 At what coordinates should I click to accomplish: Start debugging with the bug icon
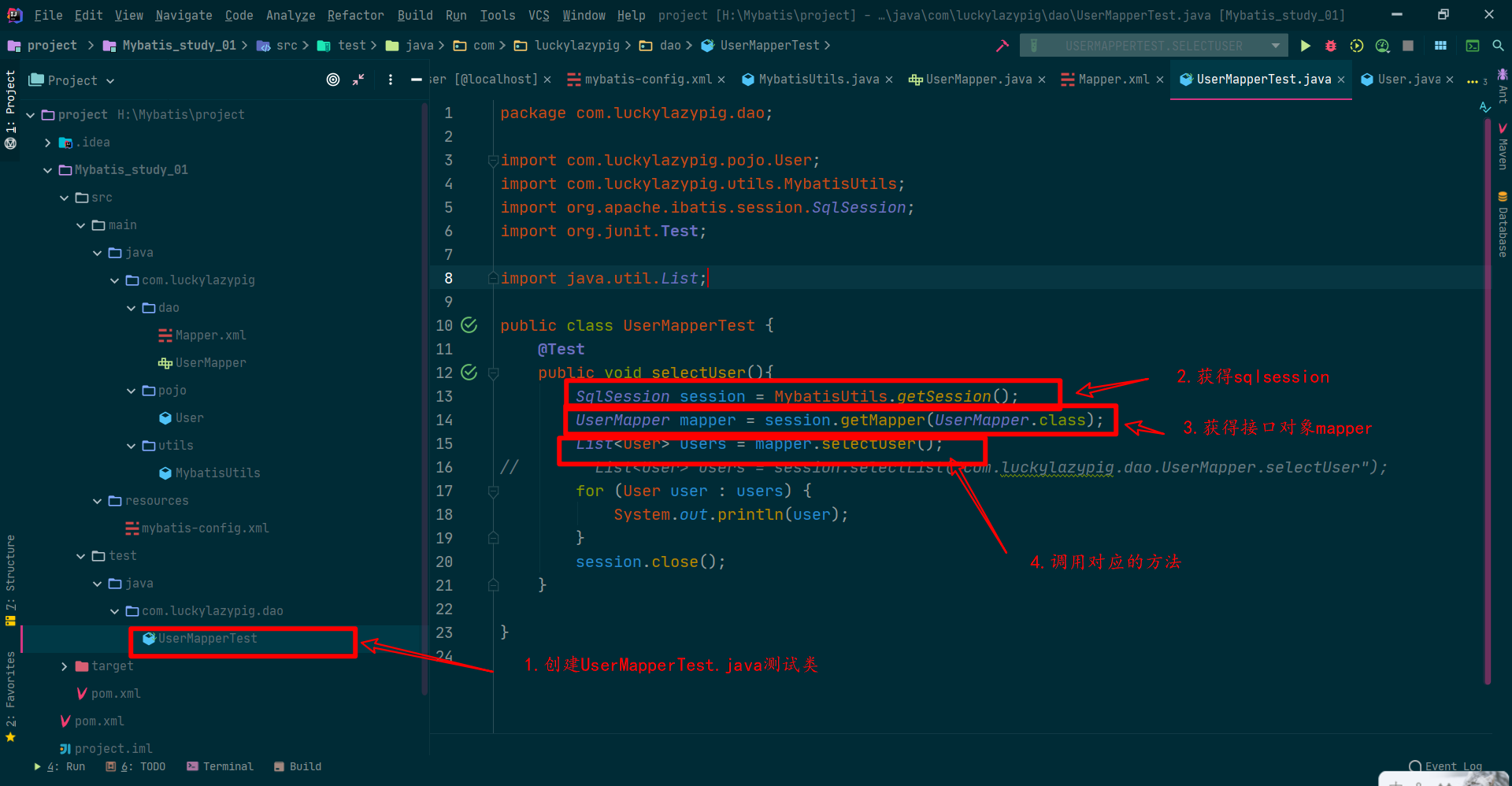click(1331, 46)
